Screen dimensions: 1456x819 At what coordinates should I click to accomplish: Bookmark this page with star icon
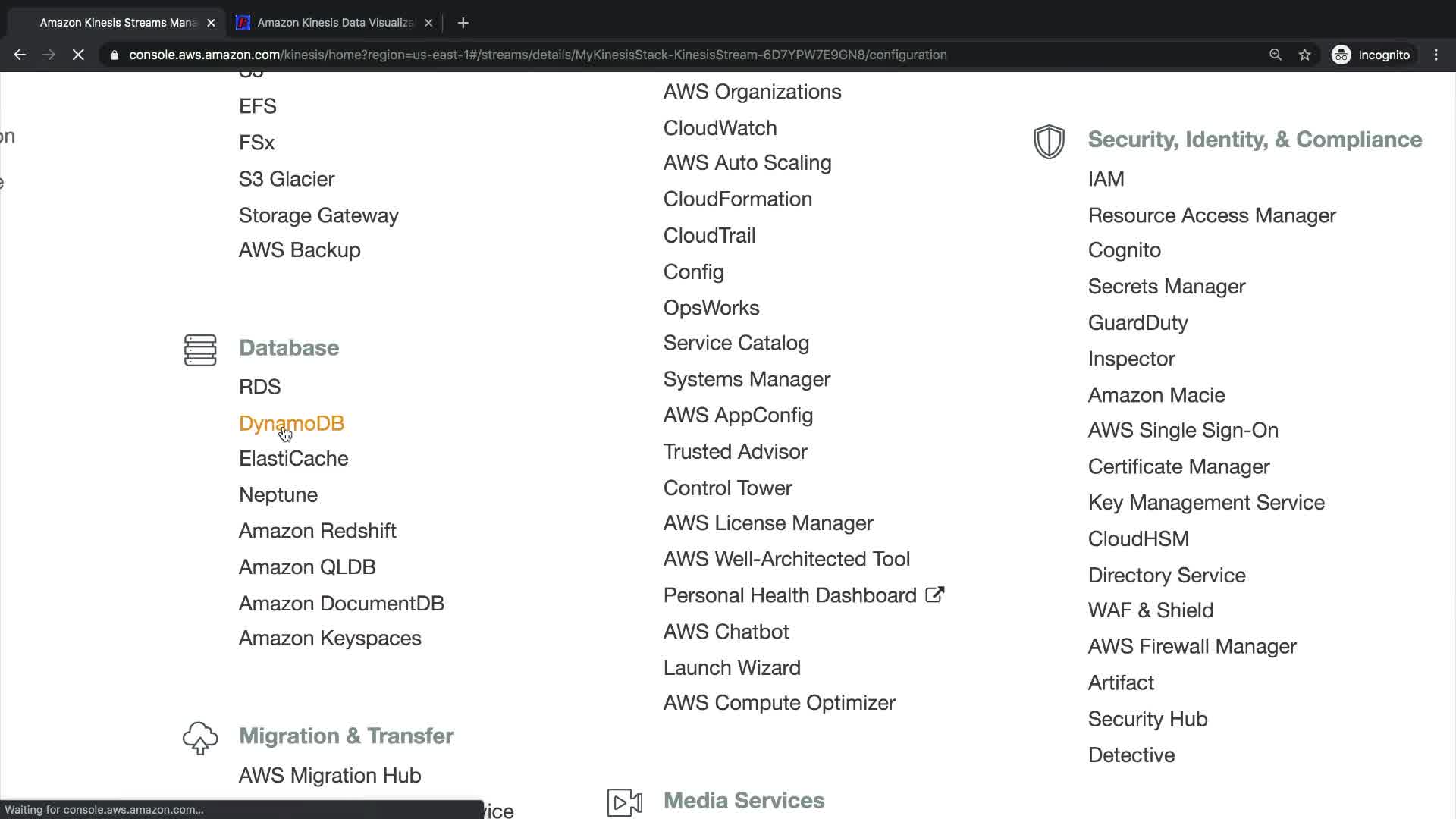coord(1304,55)
